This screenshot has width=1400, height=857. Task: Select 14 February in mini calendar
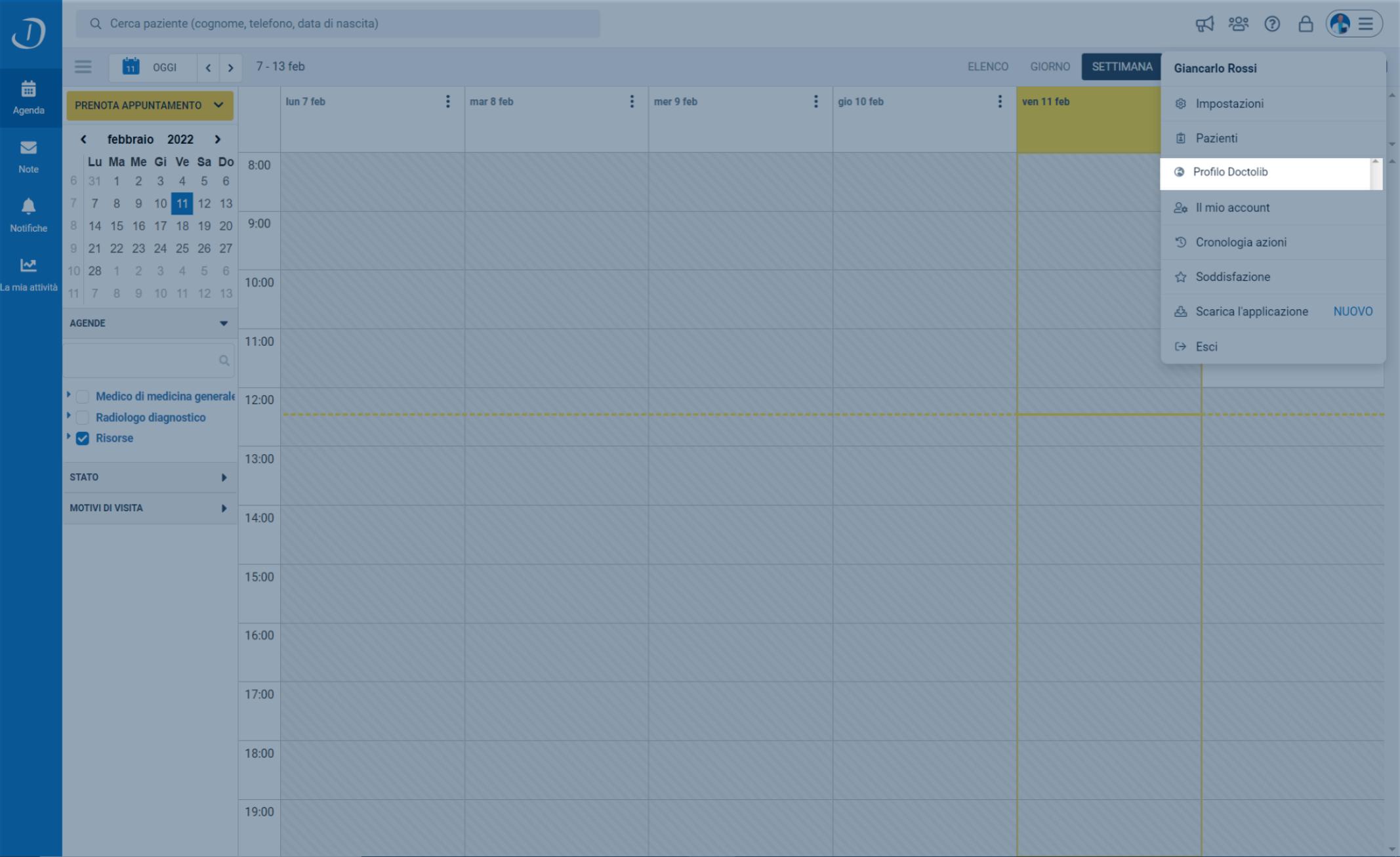[x=95, y=226]
